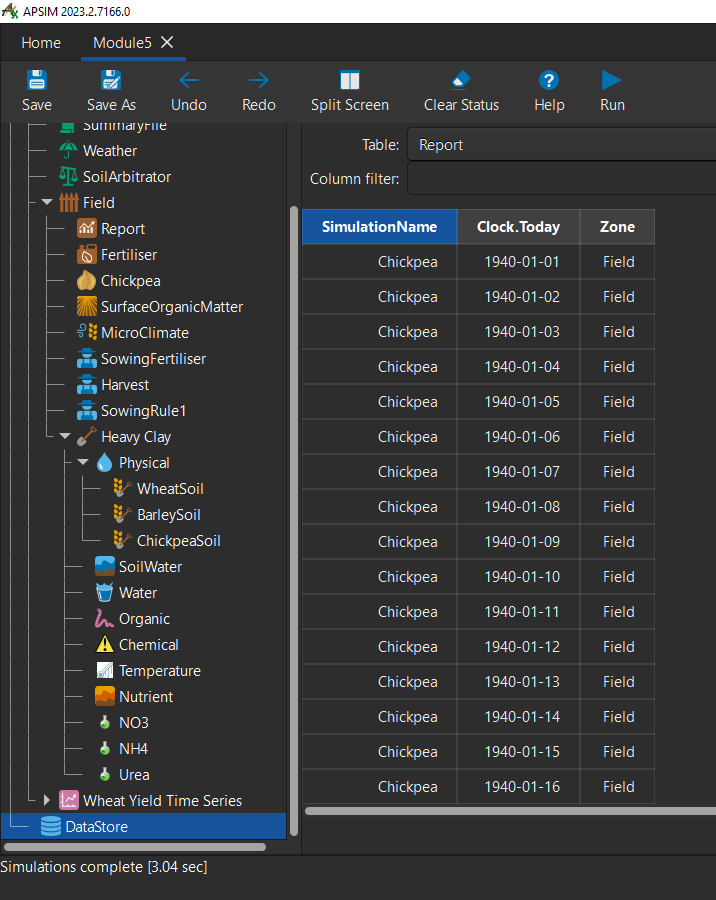Click the SowingRule1 manager icon
Screen dimensions: 716x900
87,410
